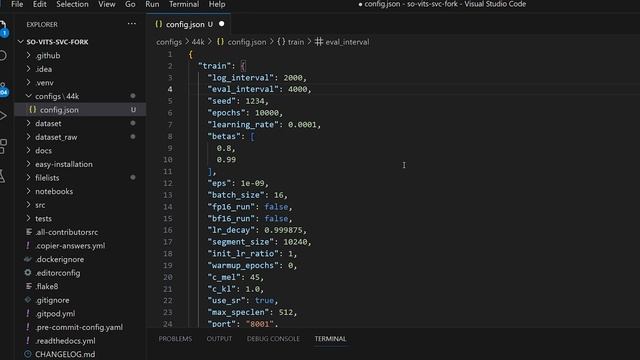Open the Run menu

(152, 4)
